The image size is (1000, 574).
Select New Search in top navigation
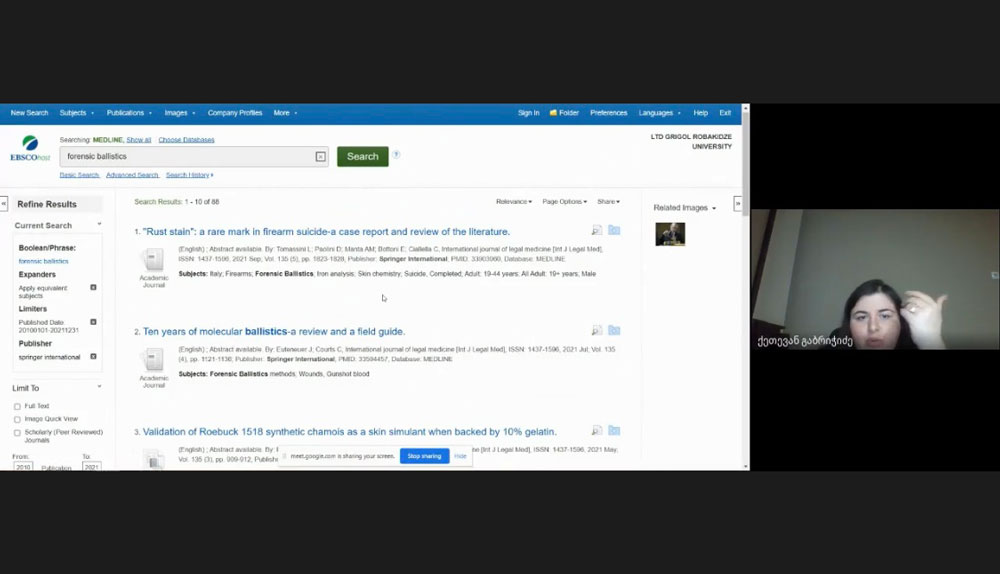tap(29, 113)
